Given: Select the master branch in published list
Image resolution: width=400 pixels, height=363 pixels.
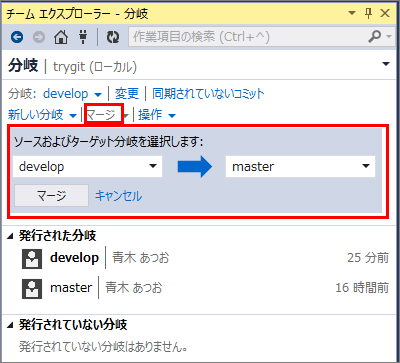Looking at the screenshot, I should pos(71,287).
